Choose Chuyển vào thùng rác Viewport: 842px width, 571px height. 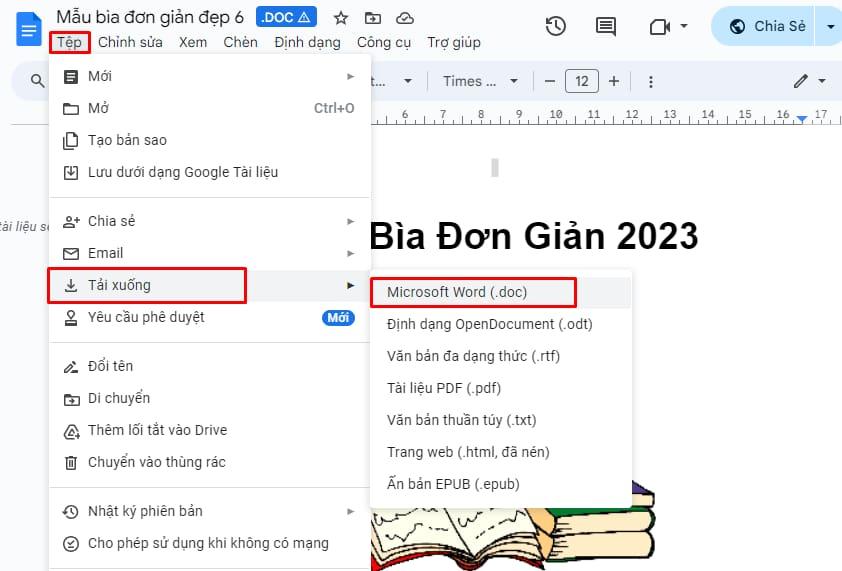click(x=209, y=462)
